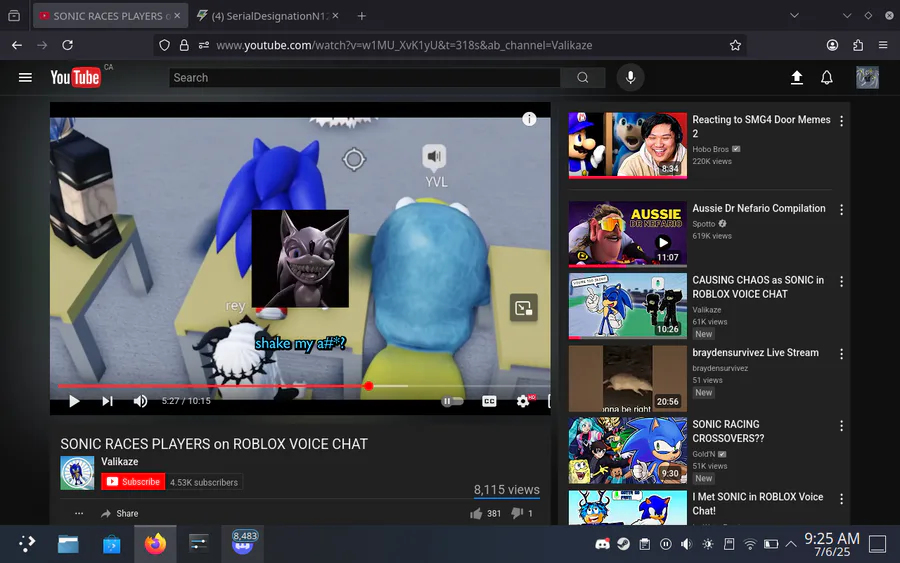Toggle closed captions CC button

(x=489, y=401)
